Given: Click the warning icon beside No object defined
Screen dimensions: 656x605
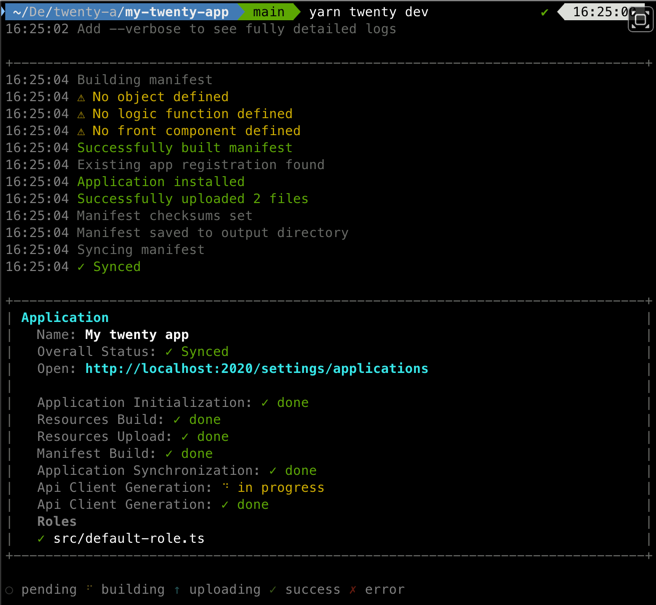Looking at the screenshot, I should [81, 98].
